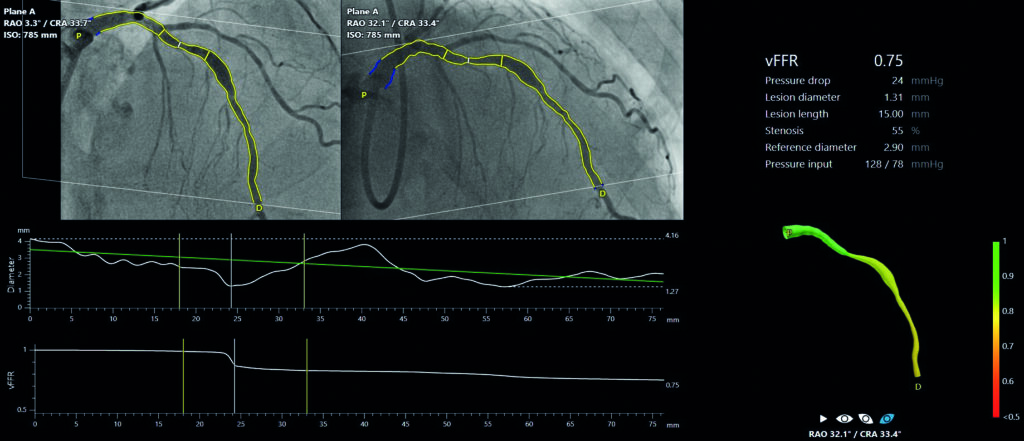Select left yellow lesion boundary in diameter graph
The width and height of the screenshot is (1024, 441).
pyautogui.click(x=179, y=270)
